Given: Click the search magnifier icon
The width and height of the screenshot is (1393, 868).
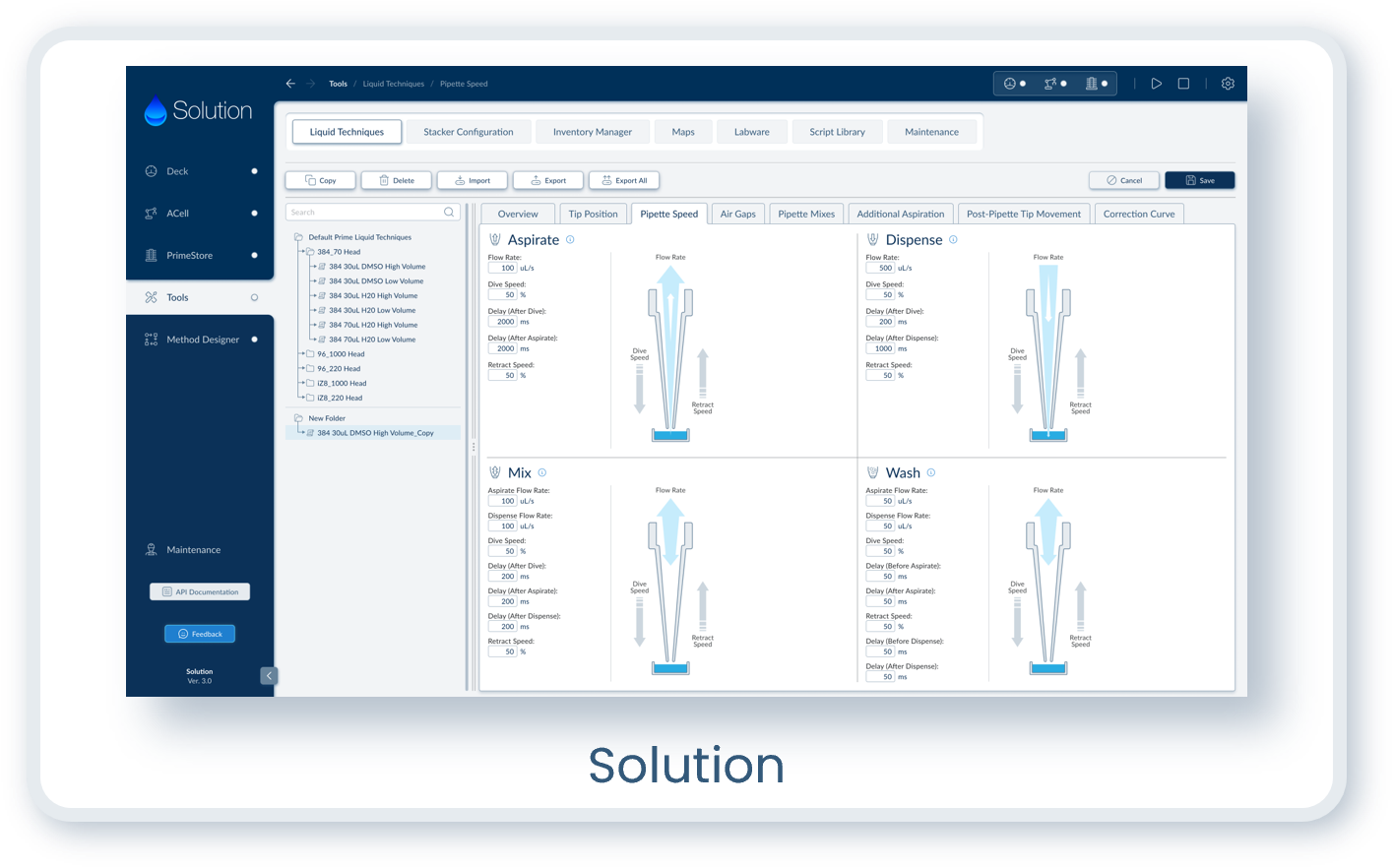Looking at the screenshot, I should click(x=449, y=213).
